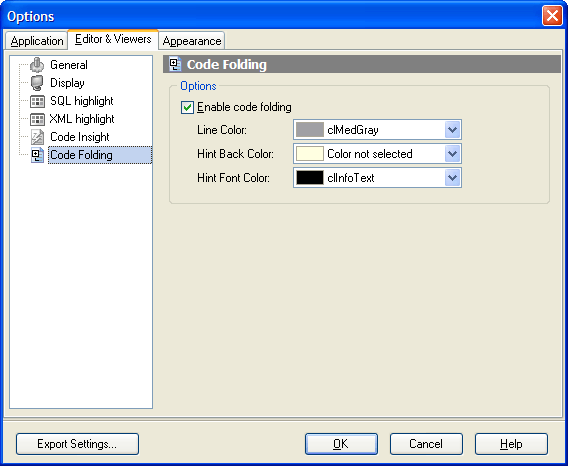Switch to the Appearance tab
The width and height of the screenshot is (568, 466).
pos(192,41)
